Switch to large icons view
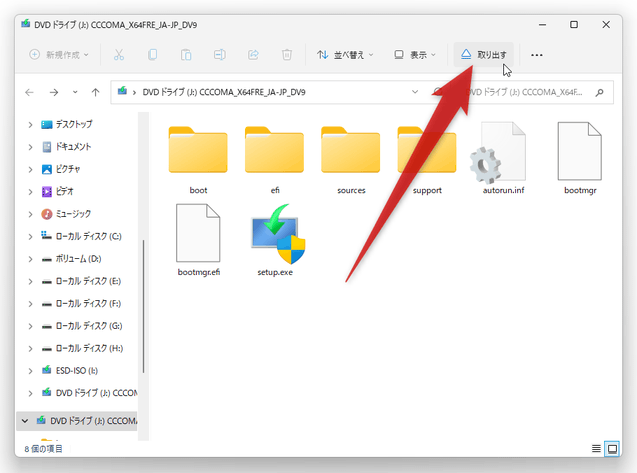The height and width of the screenshot is (473, 637). 612,449
